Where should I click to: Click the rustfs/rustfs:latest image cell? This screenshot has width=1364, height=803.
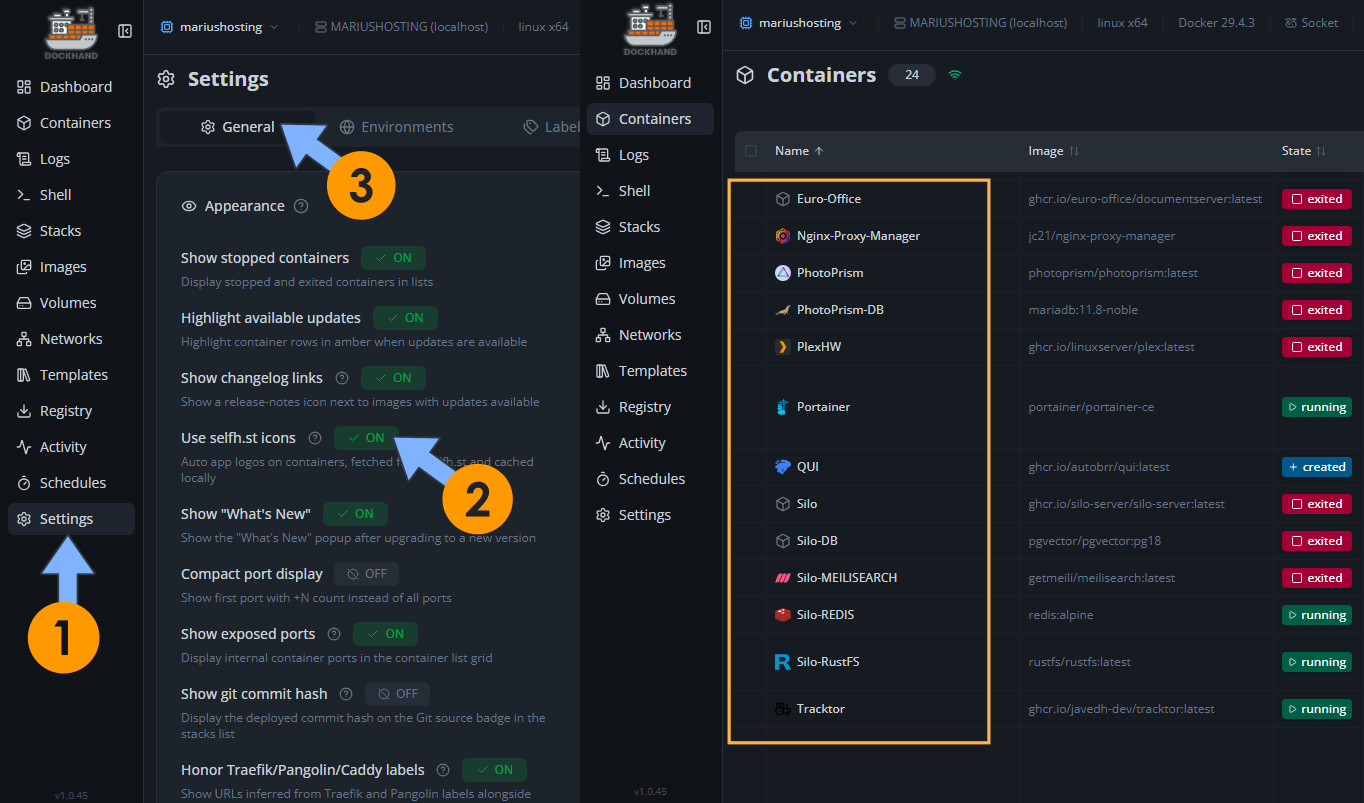point(1079,662)
